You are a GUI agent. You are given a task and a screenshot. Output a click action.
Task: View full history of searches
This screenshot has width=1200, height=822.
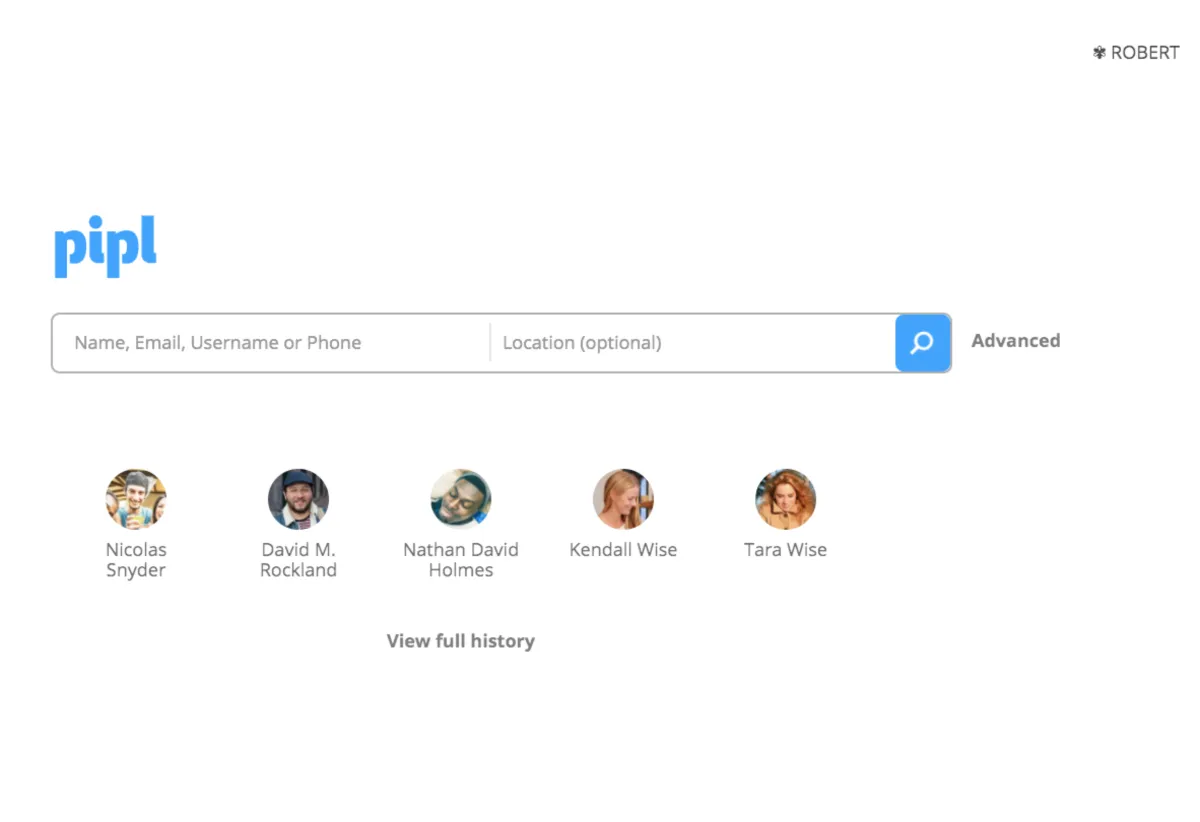click(x=461, y=641)
